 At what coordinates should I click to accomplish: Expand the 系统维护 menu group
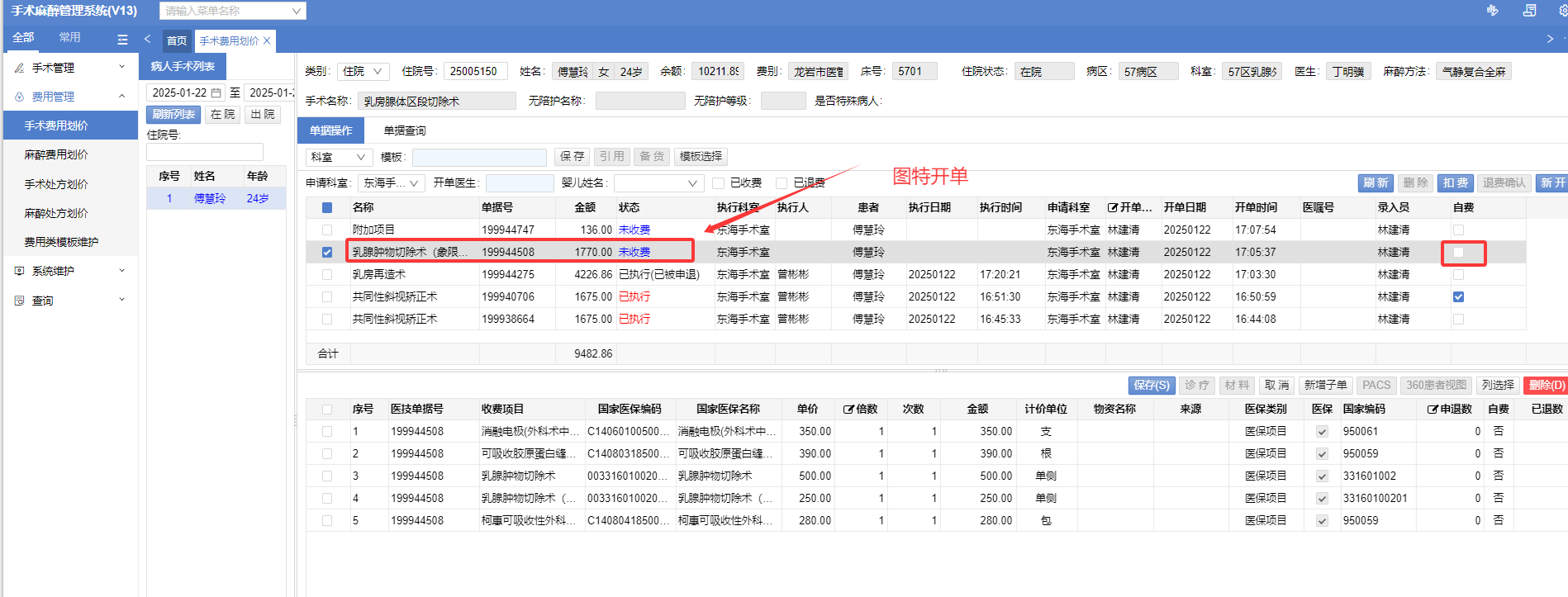[x=122, y=271]
